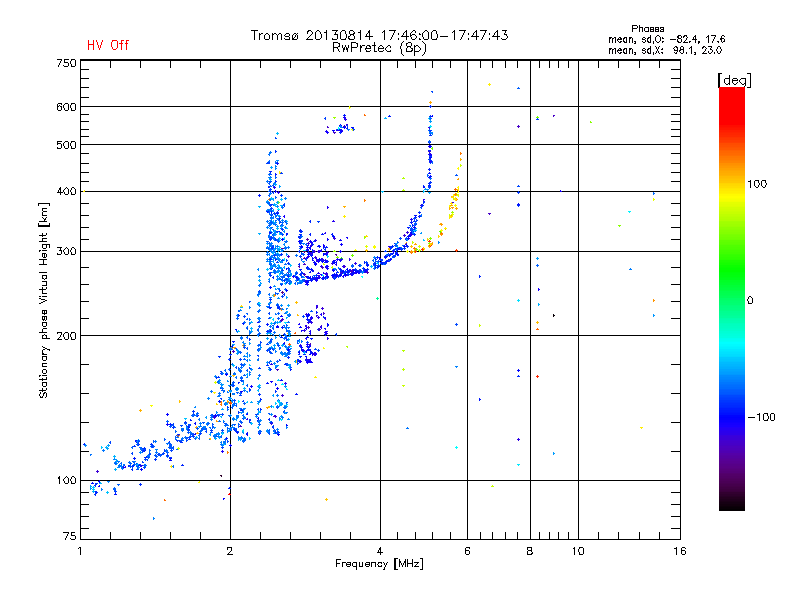800x600 pixels.
Task: Click the x-axis "2" tick label
Action: point(230,551)
